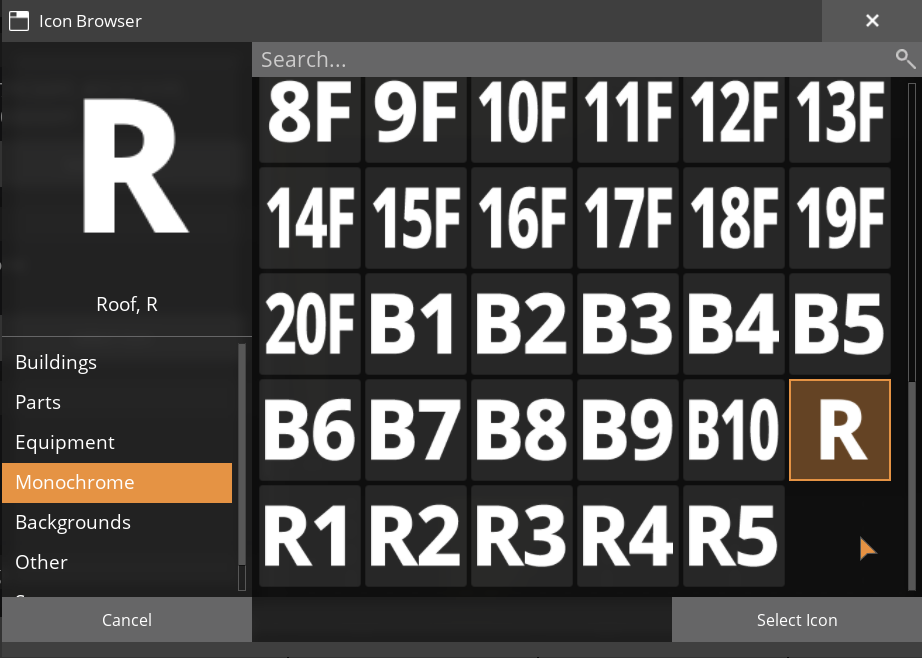Pick the 13F floor icon
The width and height of the screenshot is (922, 658).
click(840, 119)
